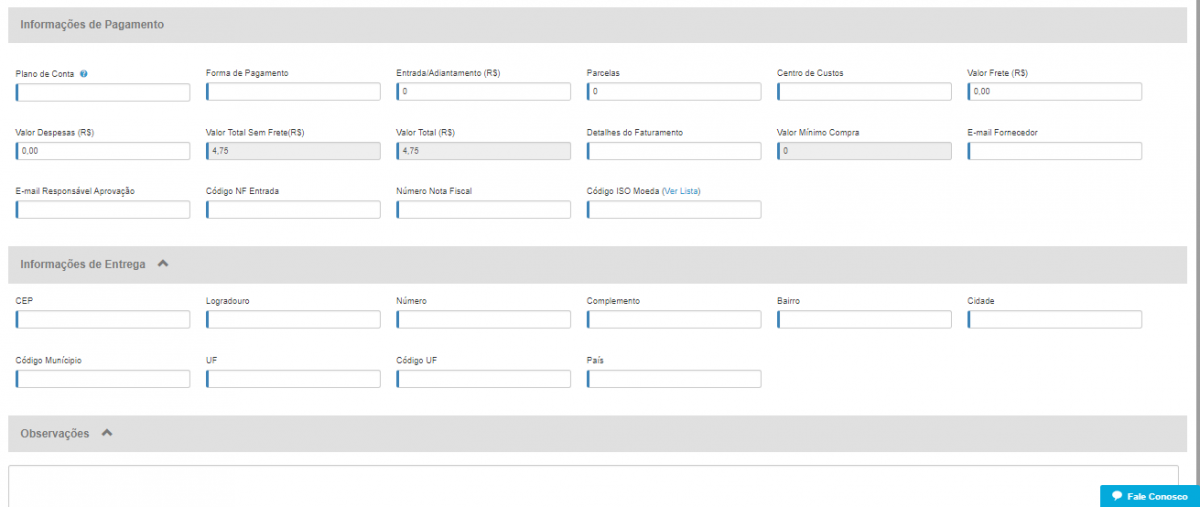Click into the Parcelas field
This screenshot has height=507, width=1200.
pyautogui.click(x=674, y=92)
